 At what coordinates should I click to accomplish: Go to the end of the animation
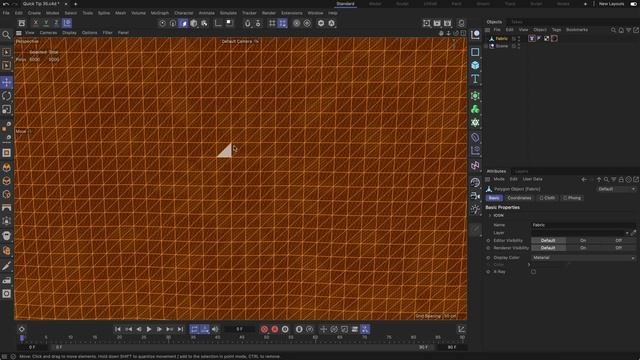(180, 329)
